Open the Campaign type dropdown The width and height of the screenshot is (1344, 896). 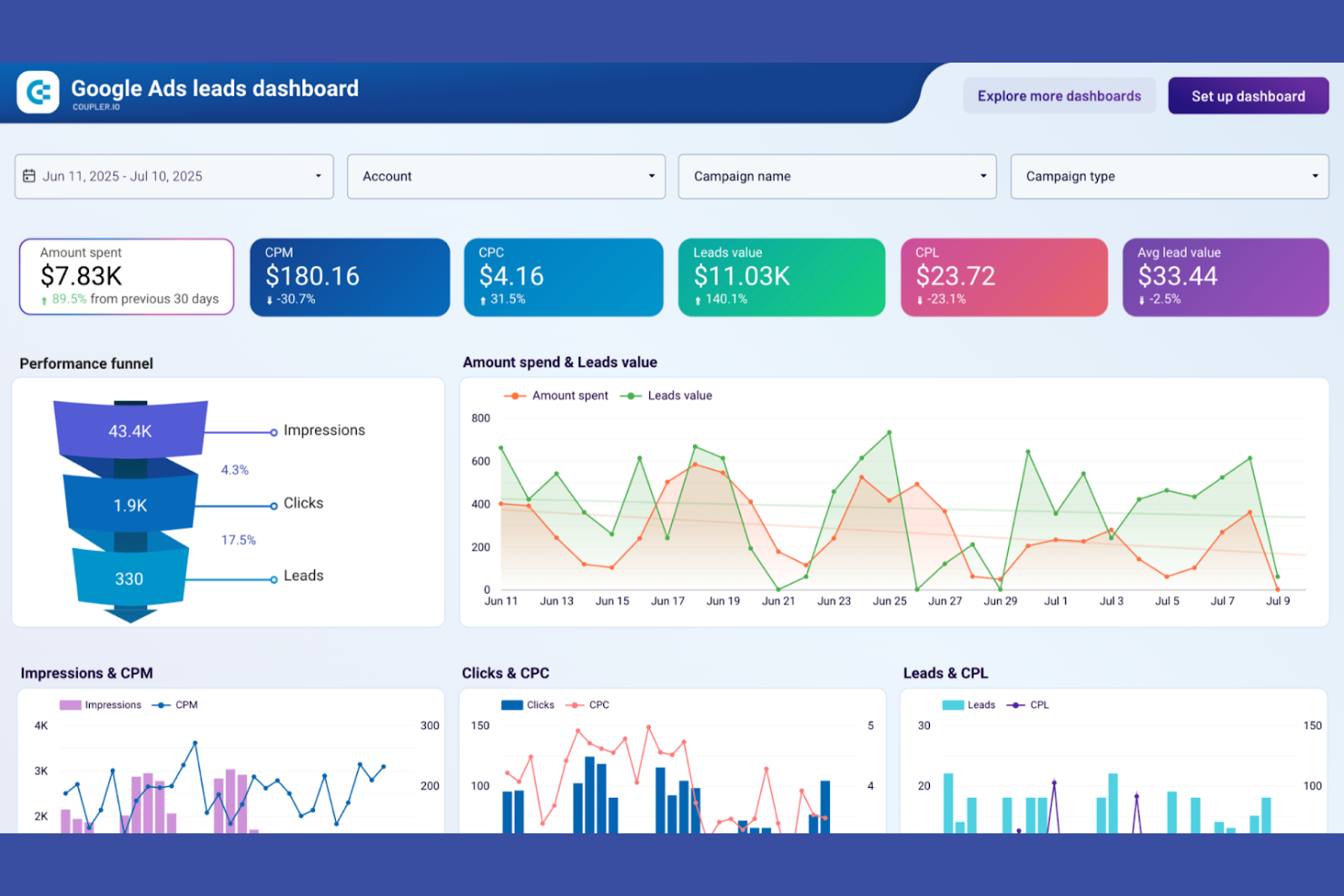1170,176
